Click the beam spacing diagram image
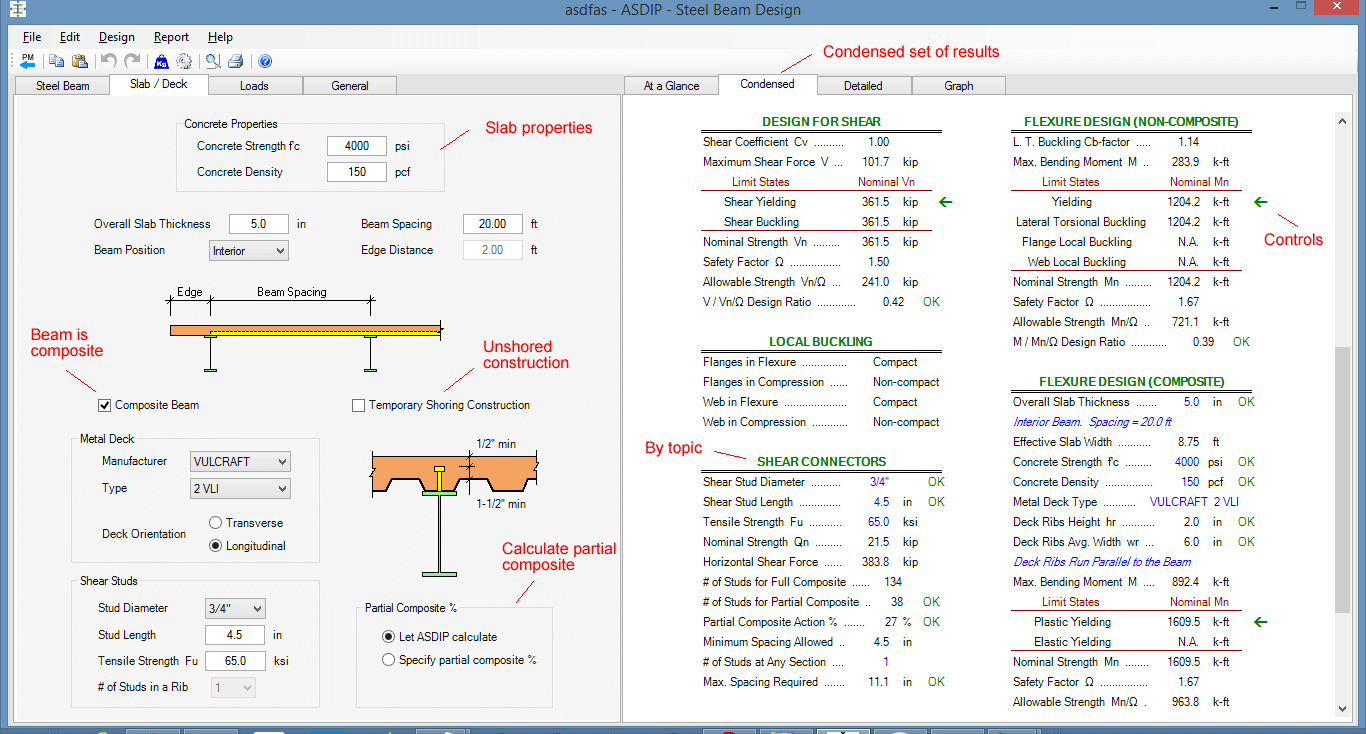 [305, 330]
